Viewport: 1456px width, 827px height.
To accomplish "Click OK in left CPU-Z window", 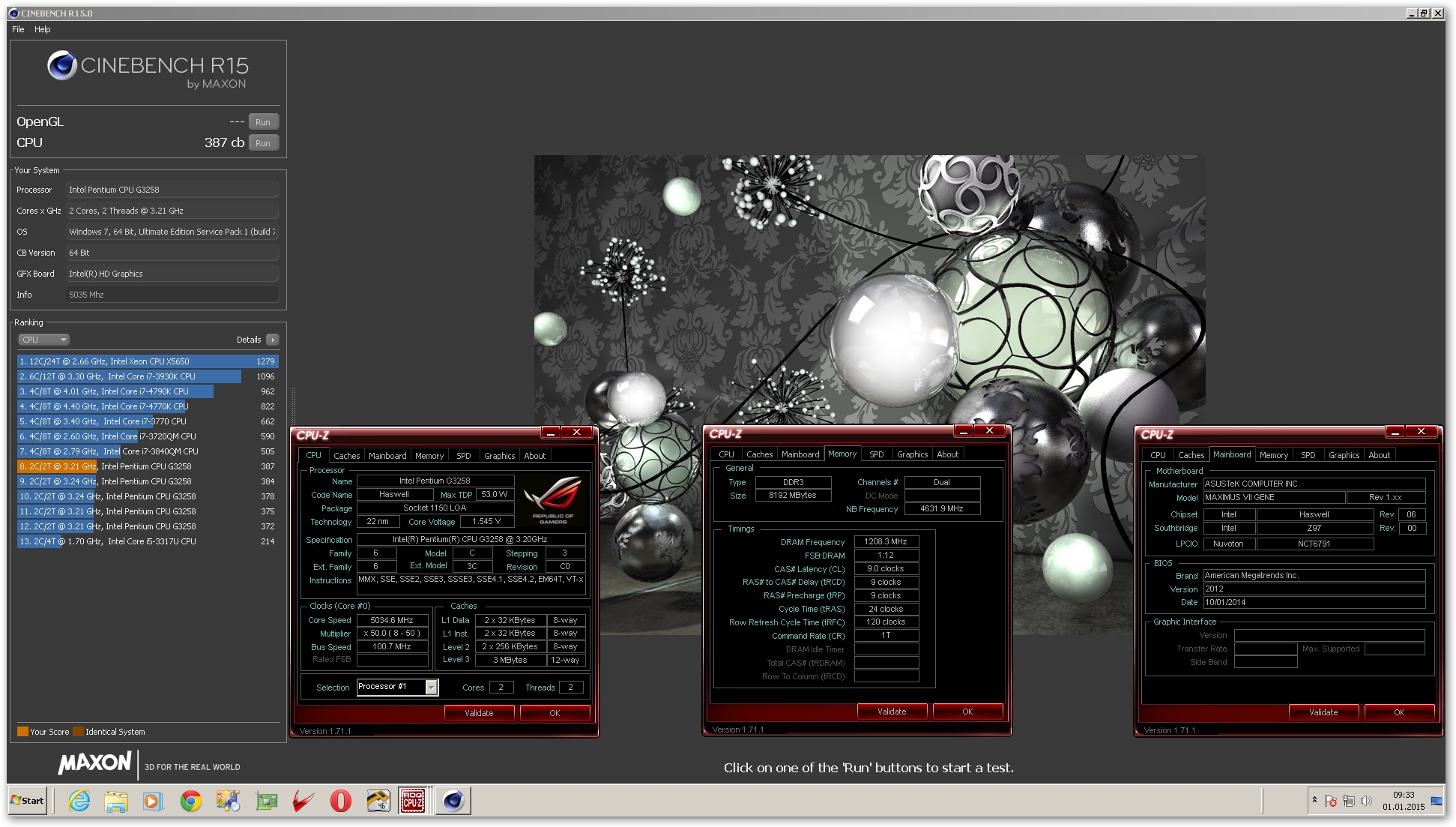I will pyautogui.click(x=555, y=713).
